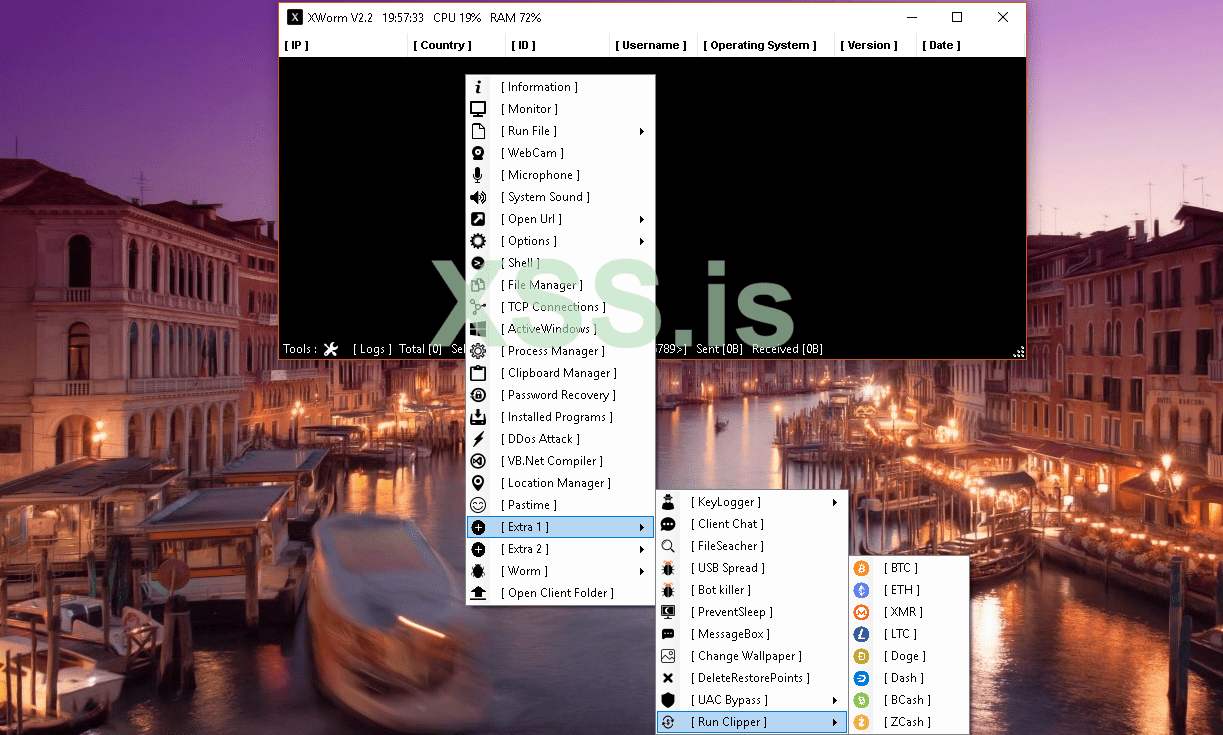Click the window resize grip corner

(1018, 352)
